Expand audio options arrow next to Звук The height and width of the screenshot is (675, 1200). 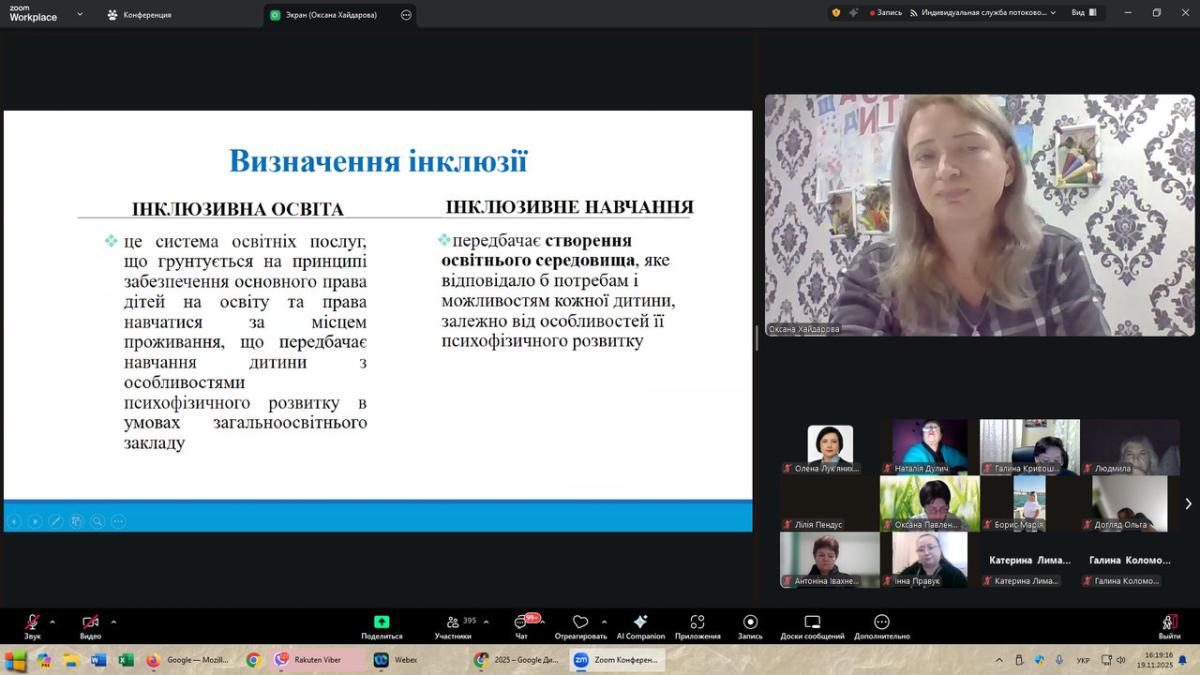(52, 621)
